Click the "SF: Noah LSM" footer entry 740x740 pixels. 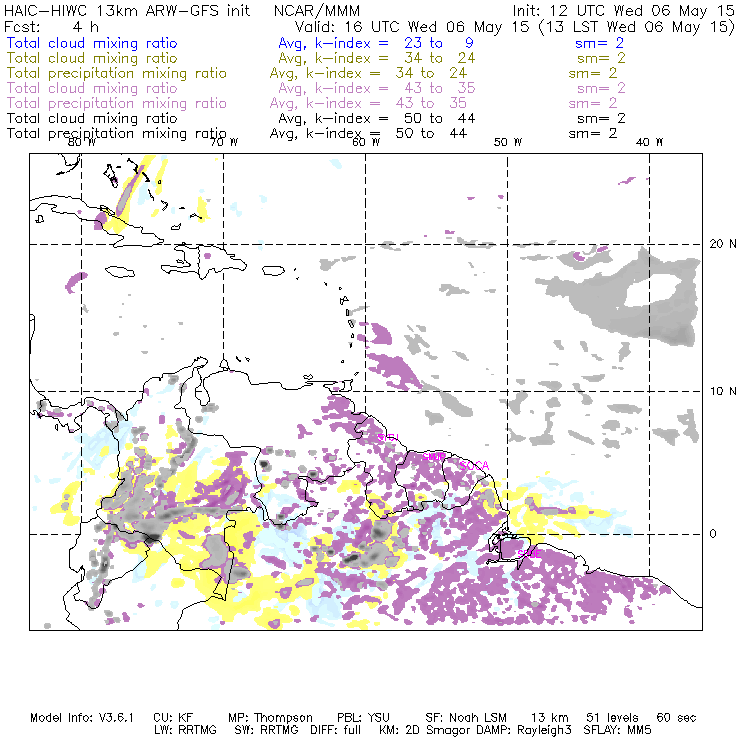point(466,718)
